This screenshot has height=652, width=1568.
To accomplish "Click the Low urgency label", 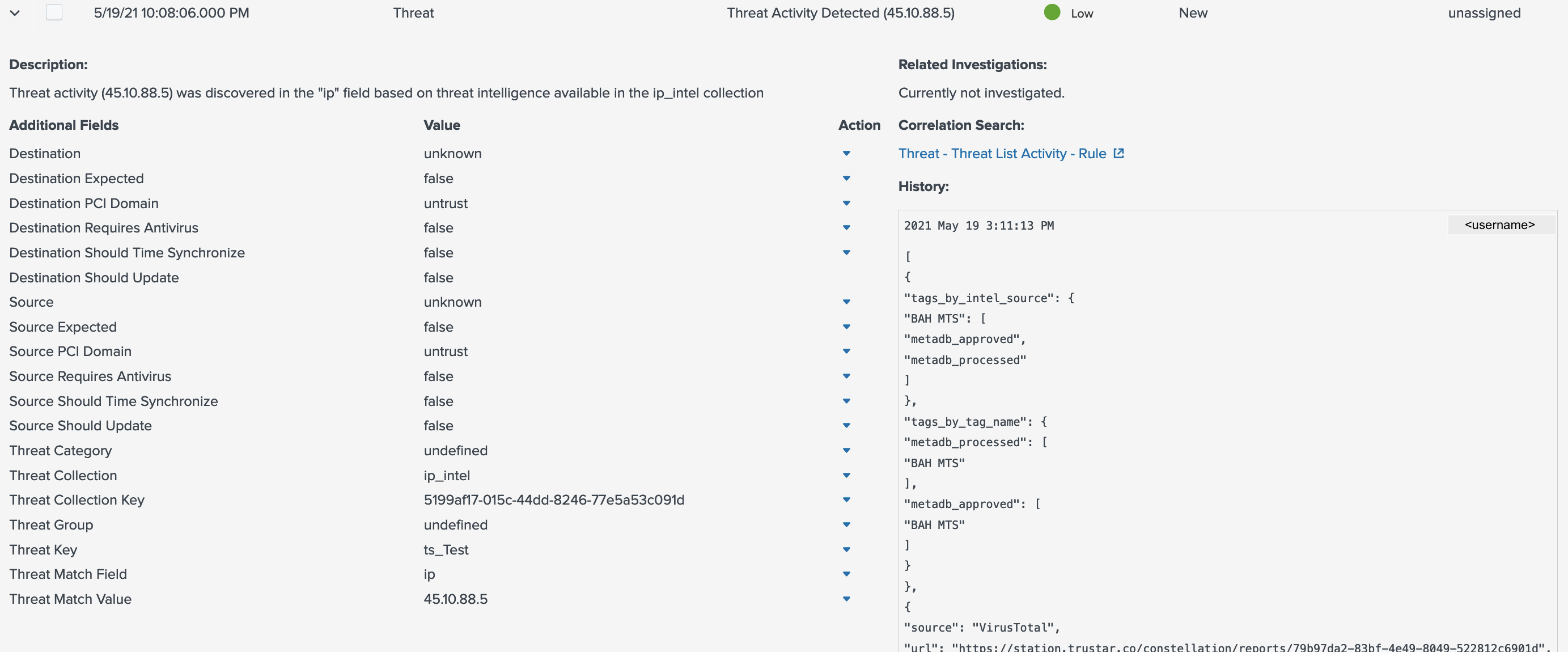I will pyautogui.click(x=1082, y=14).
